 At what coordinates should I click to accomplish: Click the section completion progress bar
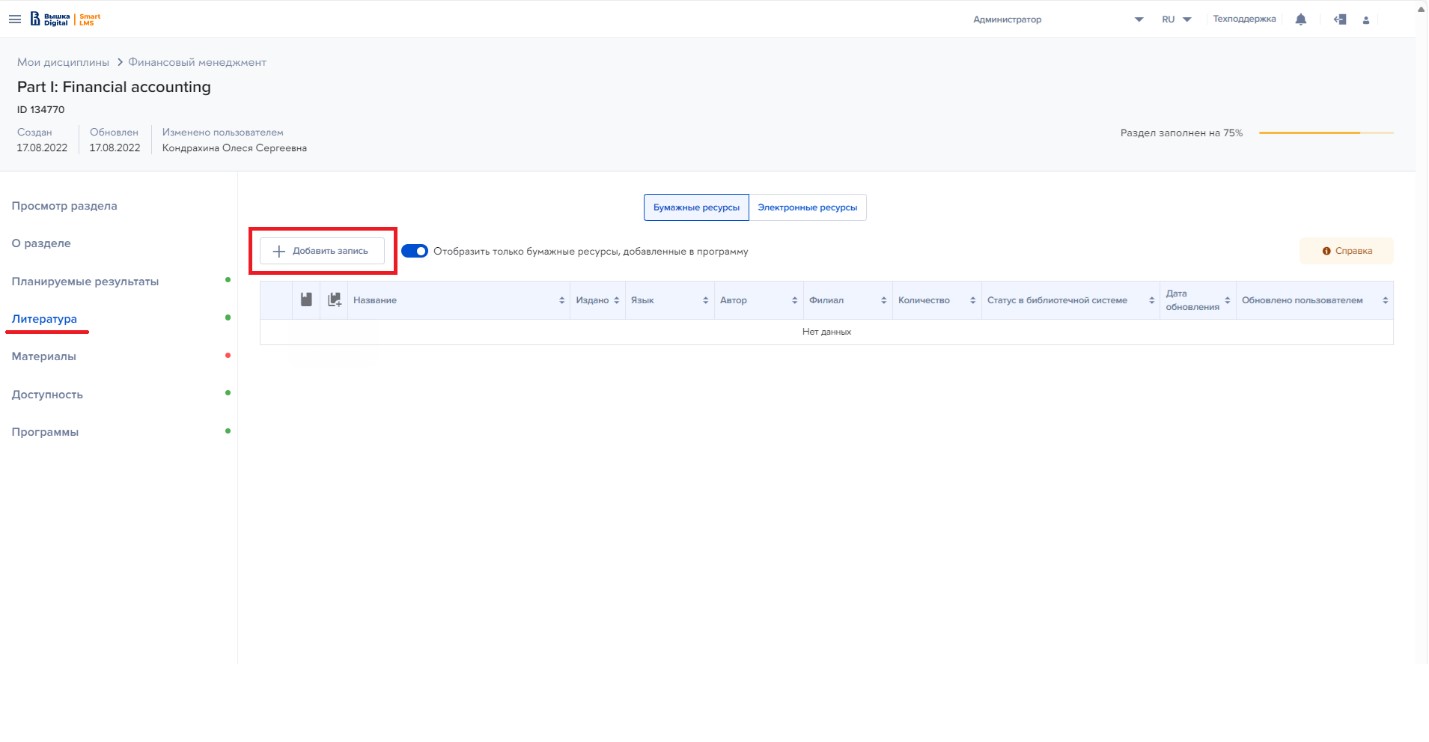click(x=1325, y=133)
